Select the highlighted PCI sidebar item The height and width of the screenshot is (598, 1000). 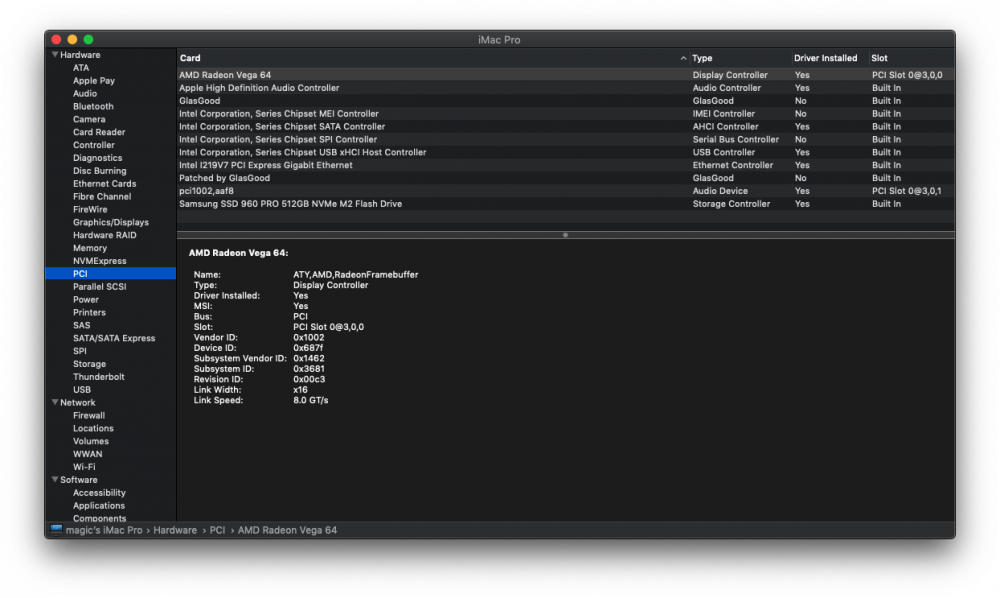(110, 273)
